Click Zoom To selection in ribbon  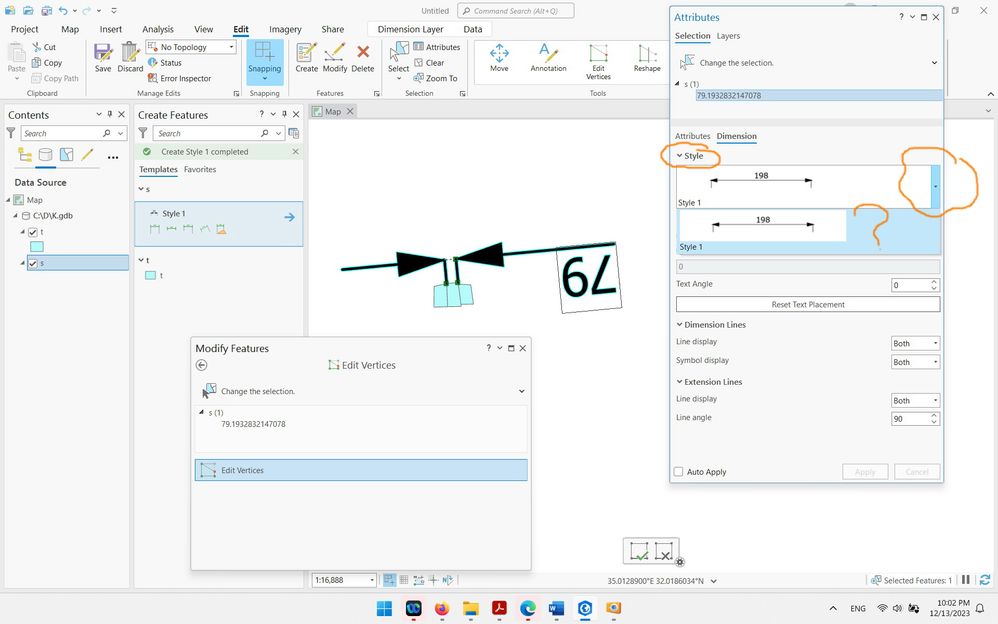pos(435,78)
